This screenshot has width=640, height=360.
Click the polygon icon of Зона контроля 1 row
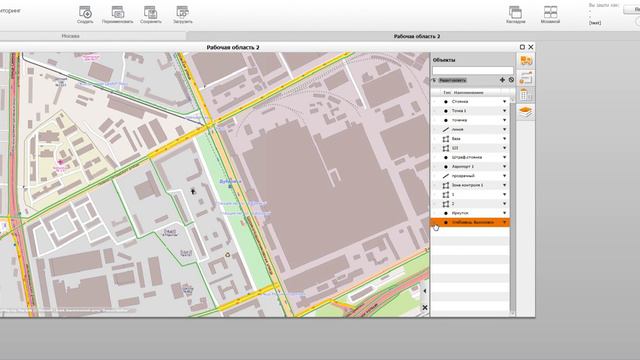click(x=446, y=185)
